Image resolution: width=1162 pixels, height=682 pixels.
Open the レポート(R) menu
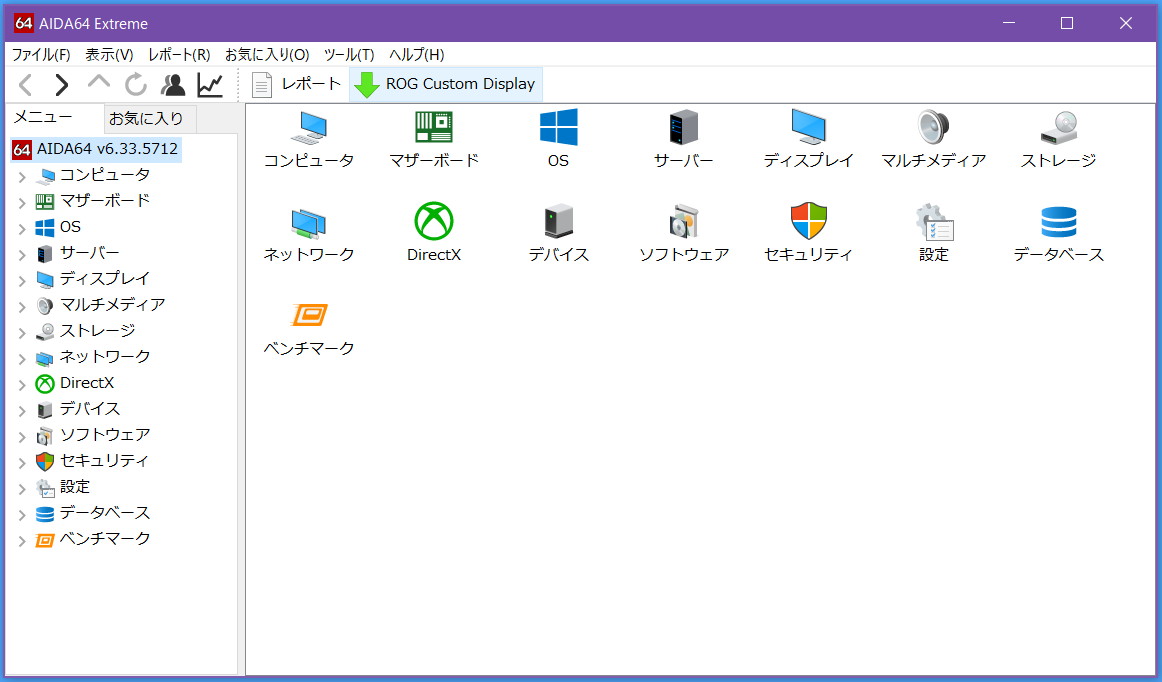click(179, 54)
